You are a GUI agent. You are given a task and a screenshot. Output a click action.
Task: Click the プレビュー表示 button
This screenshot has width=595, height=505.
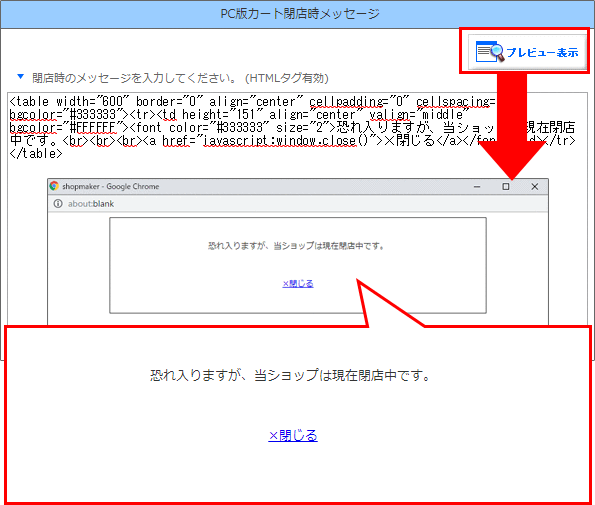pyautogui.click(x=527, y=52)
